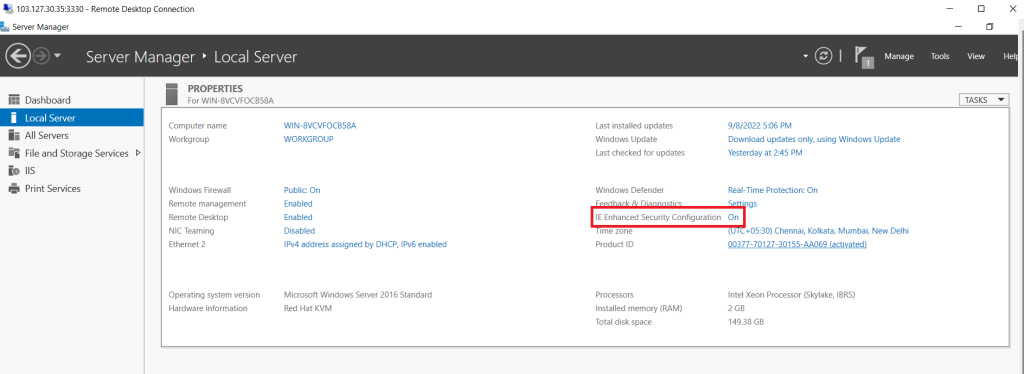Select the Dashboard sidebar icon
This screenshot has height=374, width=1024.
tap(13, 100)
